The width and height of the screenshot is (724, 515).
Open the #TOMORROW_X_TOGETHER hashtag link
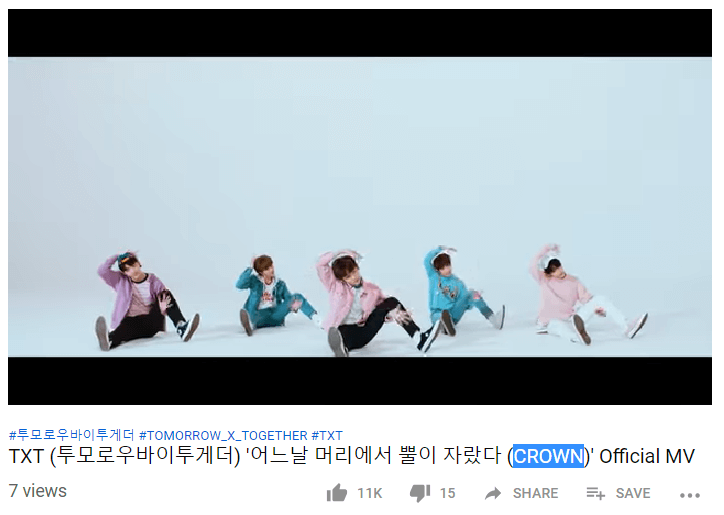coord(223,435)
